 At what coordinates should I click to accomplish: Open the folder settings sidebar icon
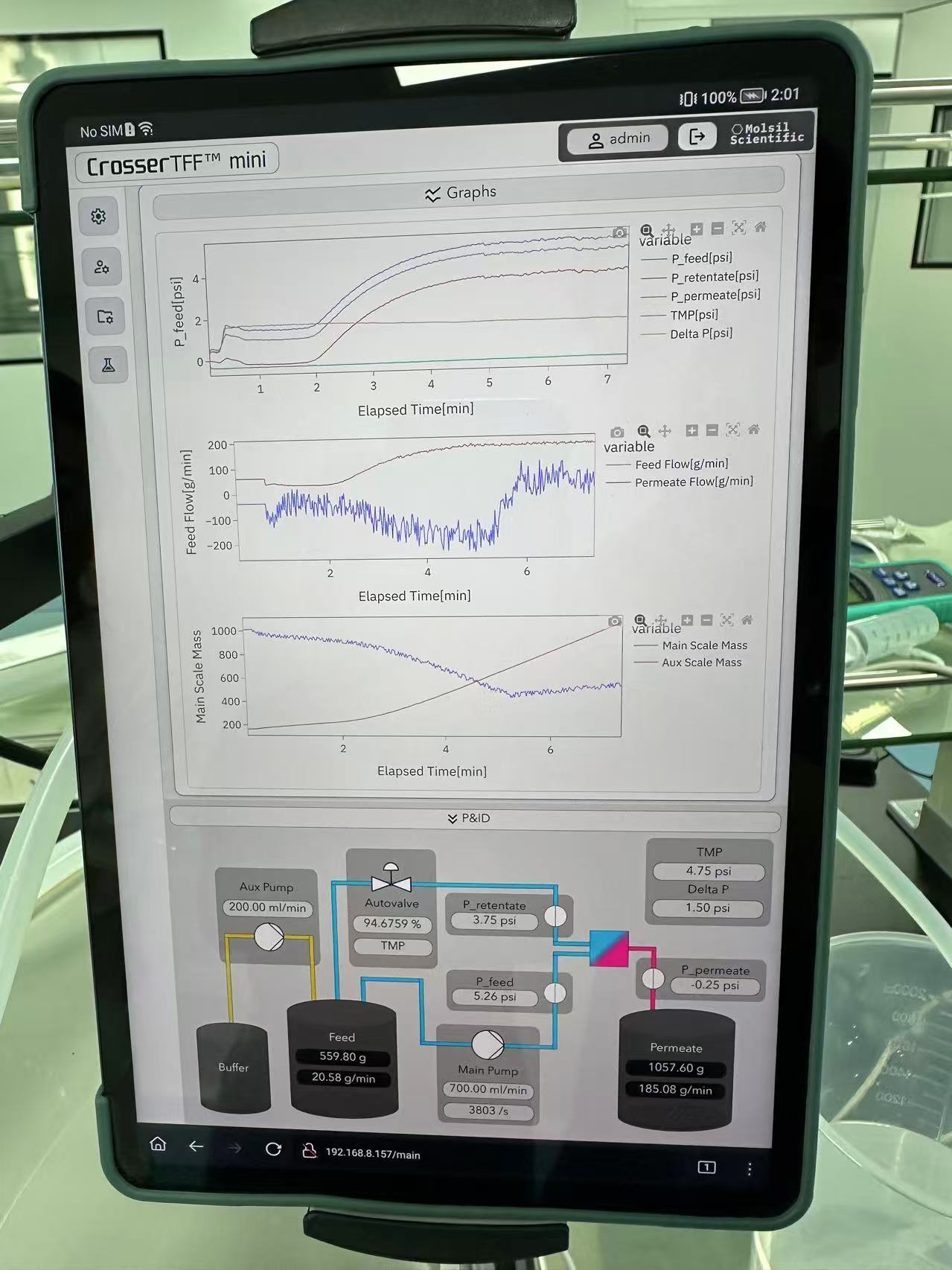pyautogui.click(x=105, y=316)
